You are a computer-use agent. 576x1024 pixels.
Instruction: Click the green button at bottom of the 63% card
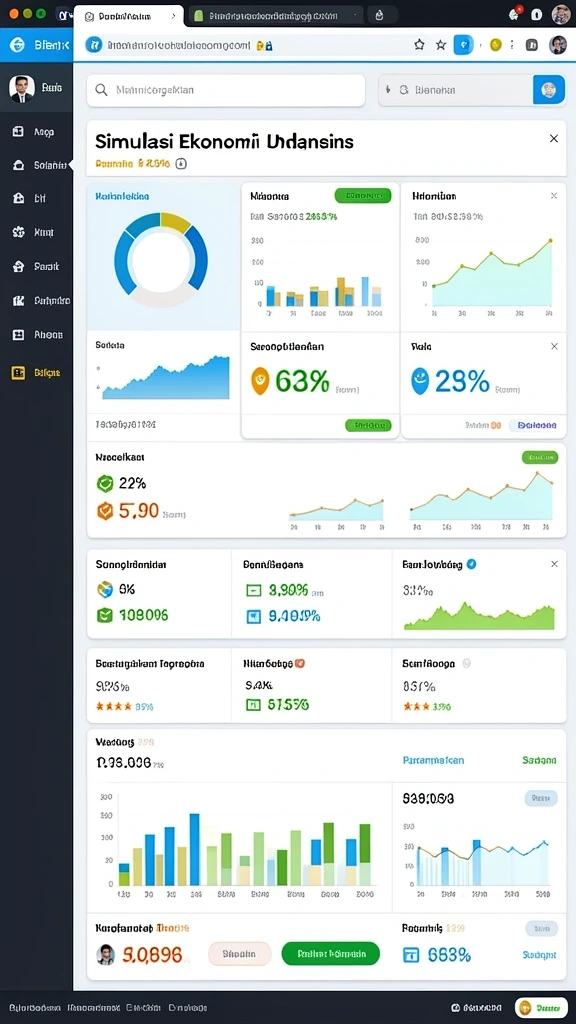(368, 425)
